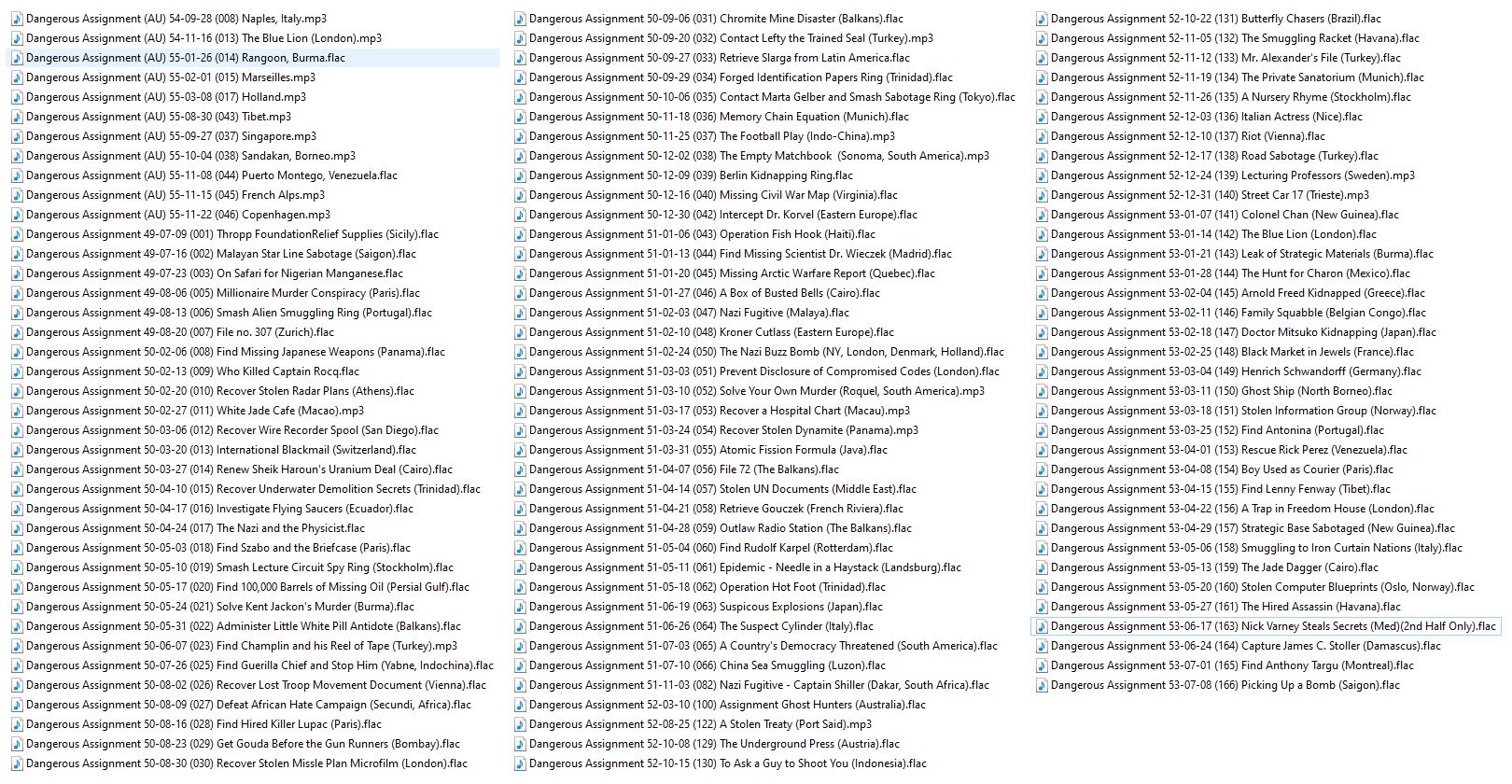
Task: Click the file icon for Picking Up a Bomb (Saigon)
Action: 1042,685
